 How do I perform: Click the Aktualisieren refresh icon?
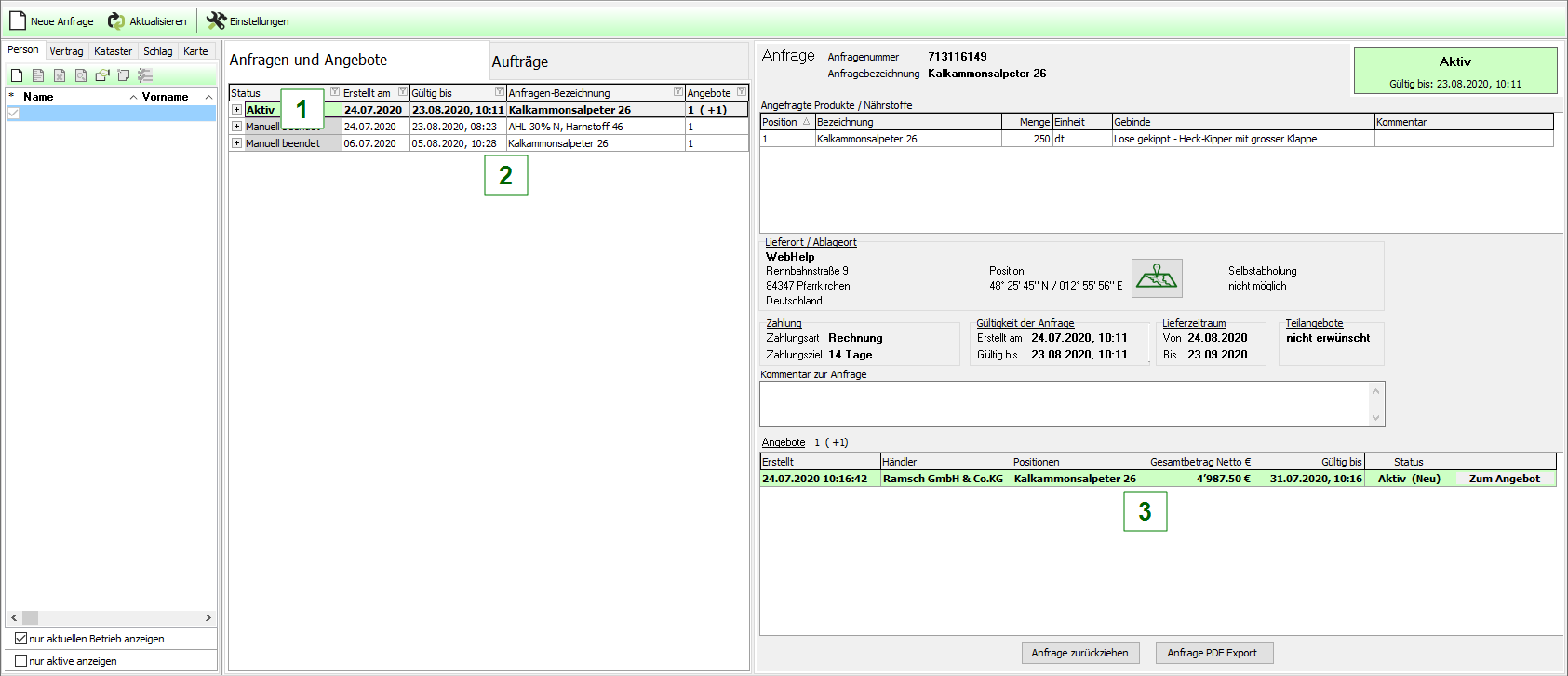116,20
